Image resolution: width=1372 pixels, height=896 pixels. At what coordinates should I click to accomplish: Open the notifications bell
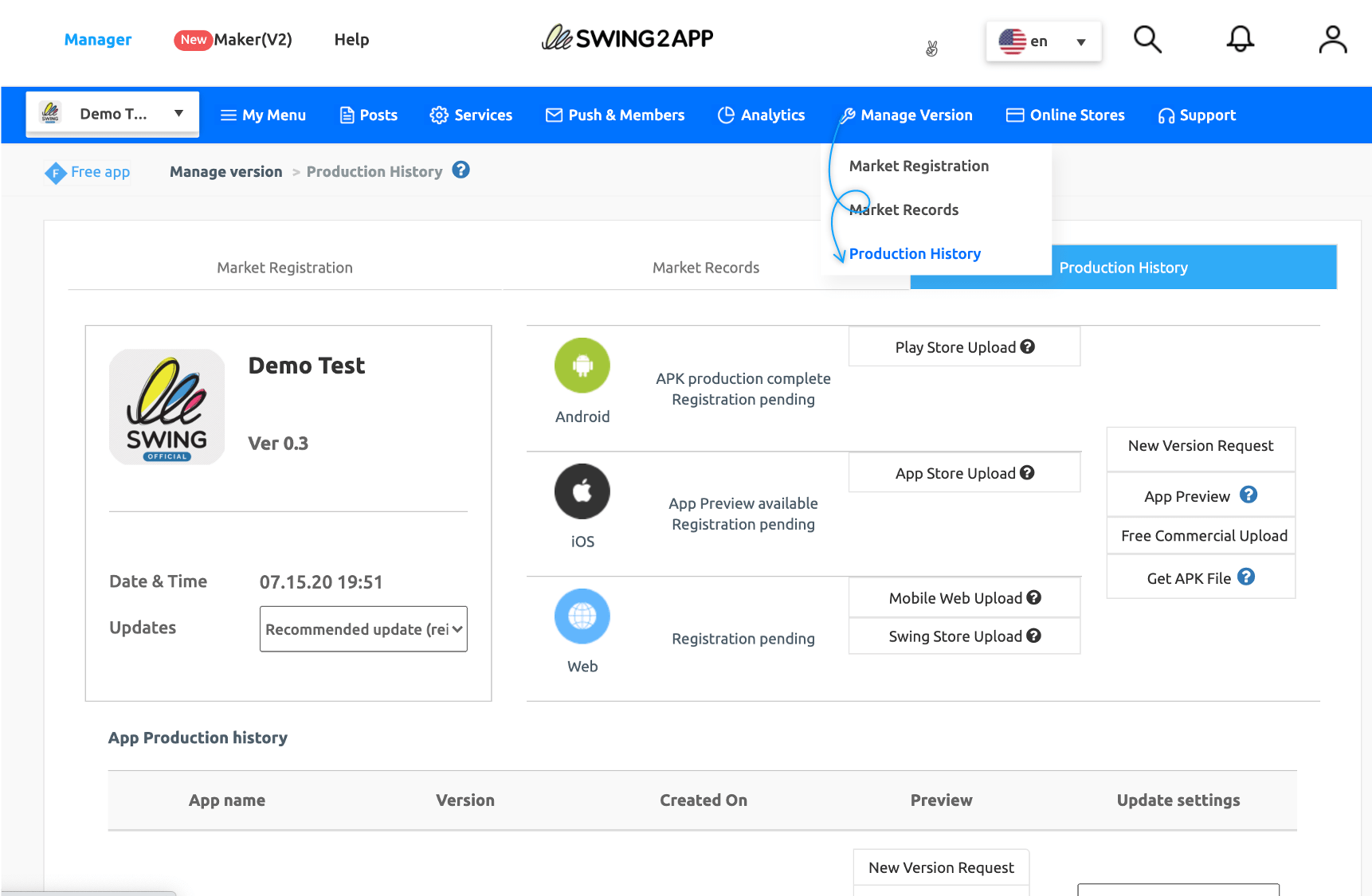[x=1240, y=39]
